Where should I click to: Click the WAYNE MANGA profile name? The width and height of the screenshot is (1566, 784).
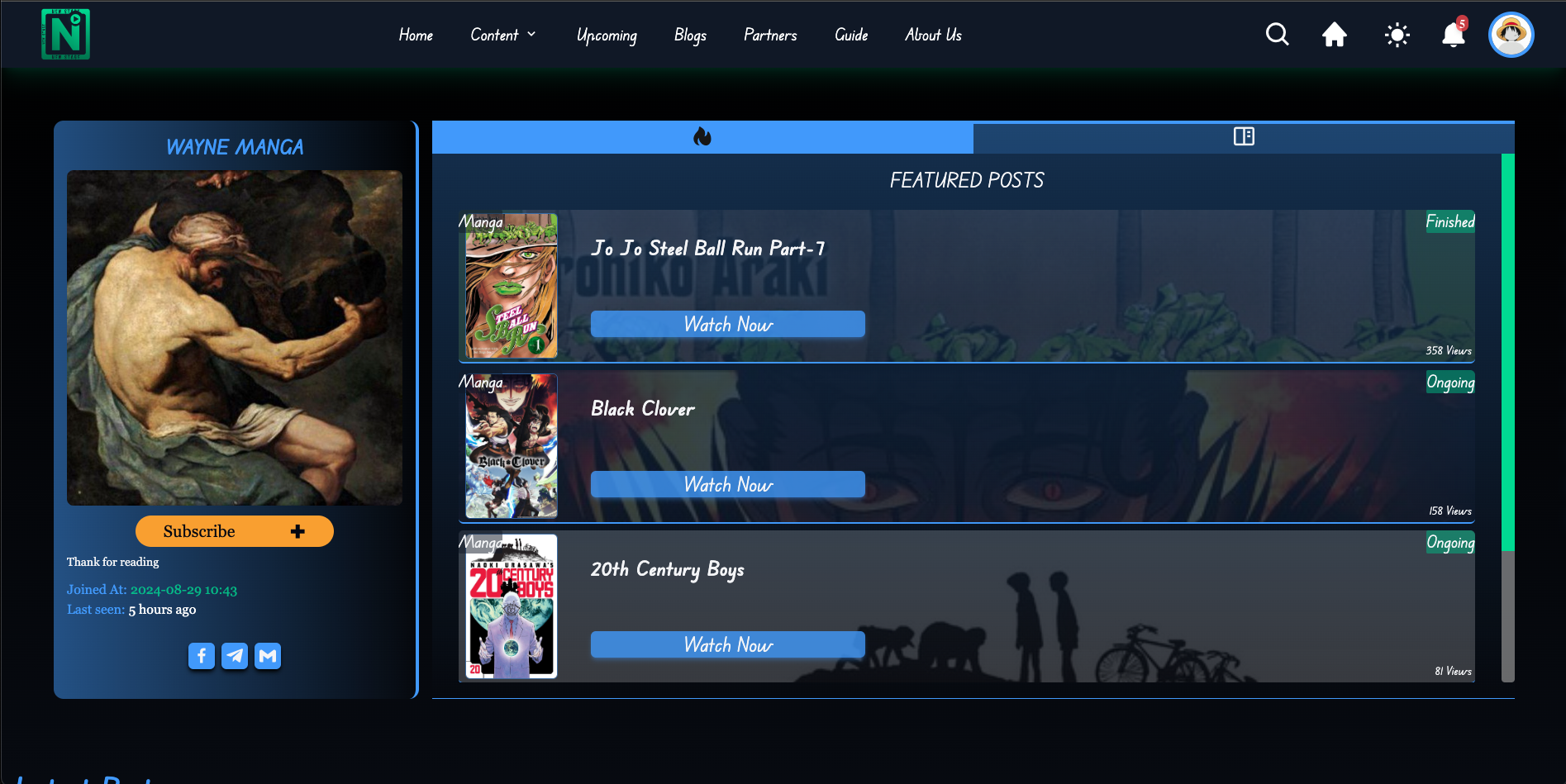pyautogui.click(x=235, y=147)
